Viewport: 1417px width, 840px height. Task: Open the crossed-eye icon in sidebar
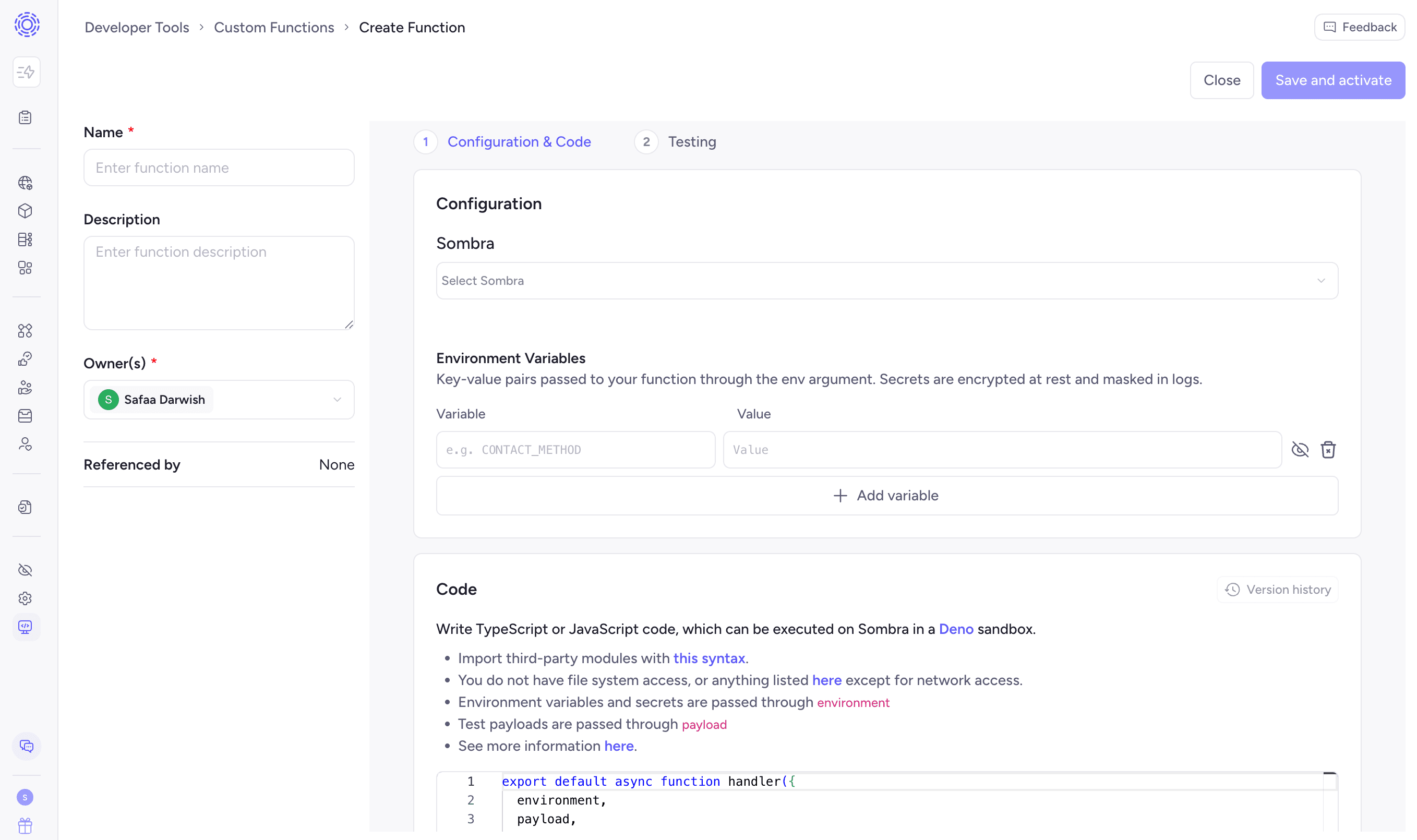pos(26,570)
